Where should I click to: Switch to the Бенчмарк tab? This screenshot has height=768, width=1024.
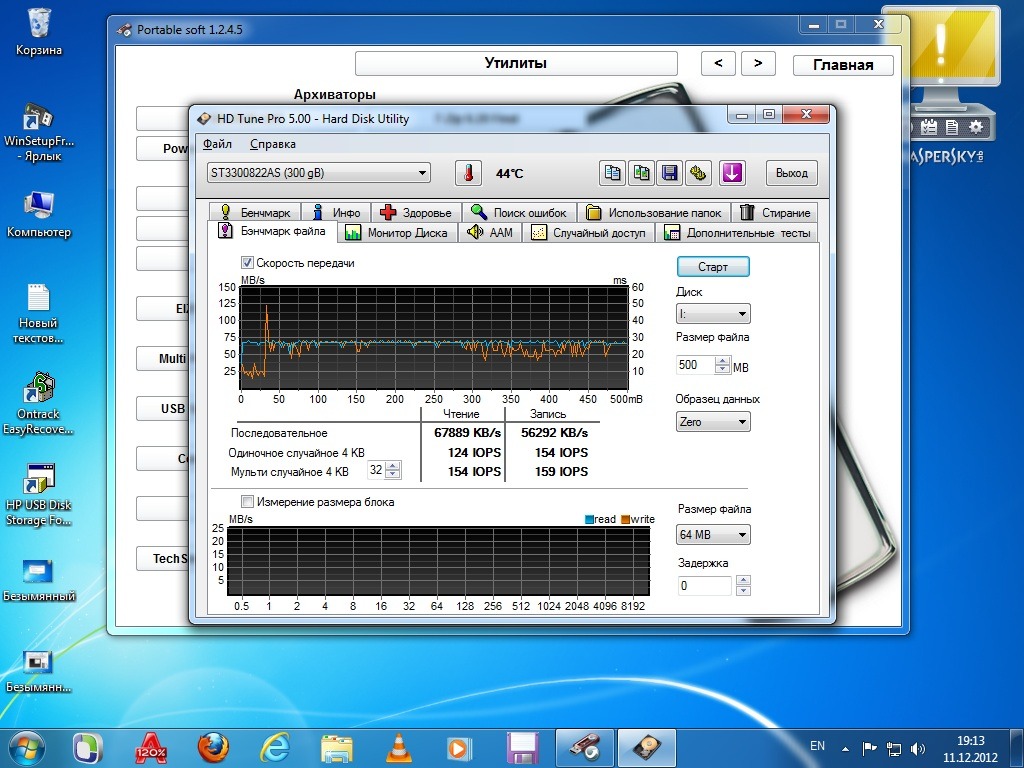tap(255, 212)
